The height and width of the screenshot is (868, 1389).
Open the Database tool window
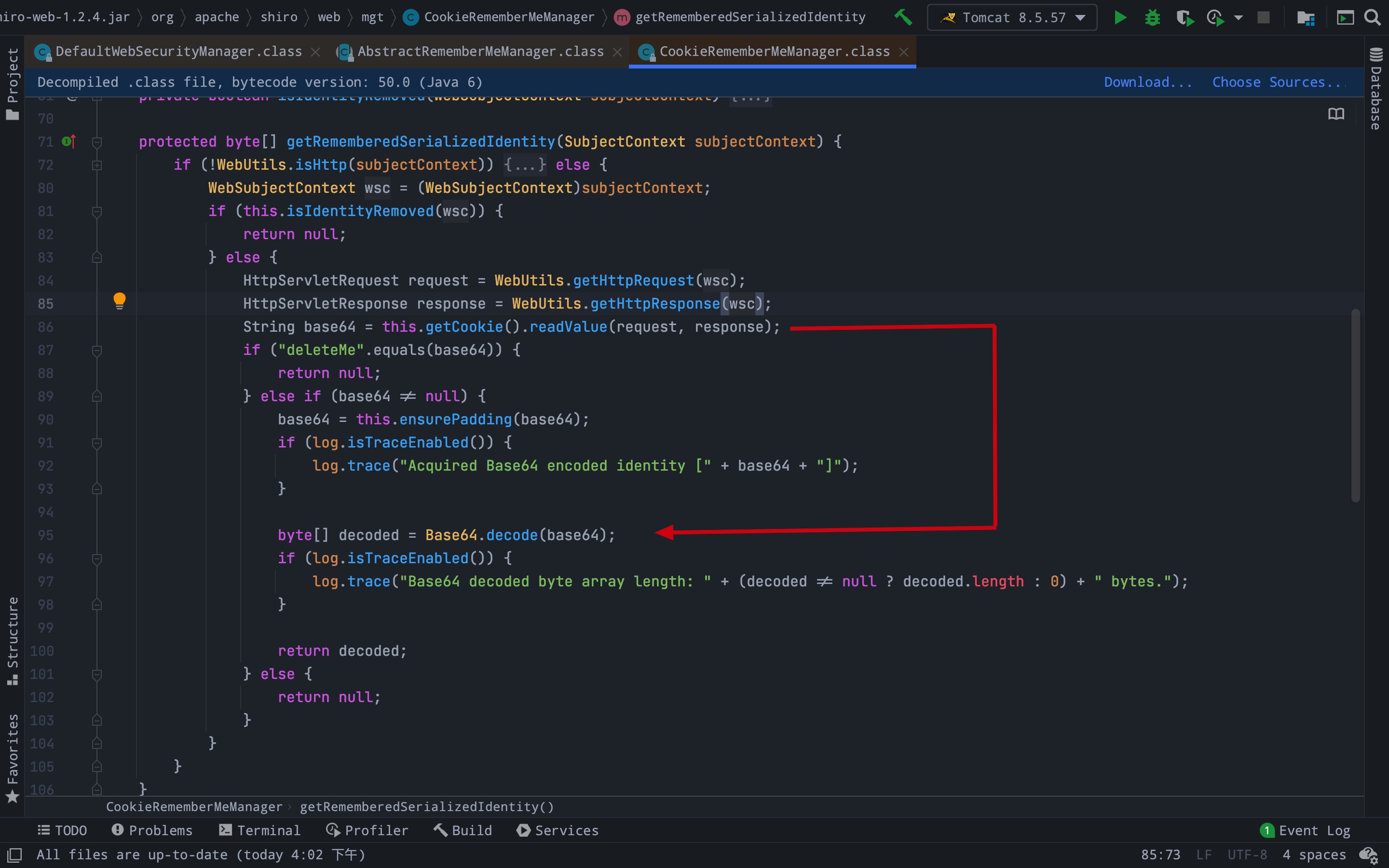pos(1376,89)
